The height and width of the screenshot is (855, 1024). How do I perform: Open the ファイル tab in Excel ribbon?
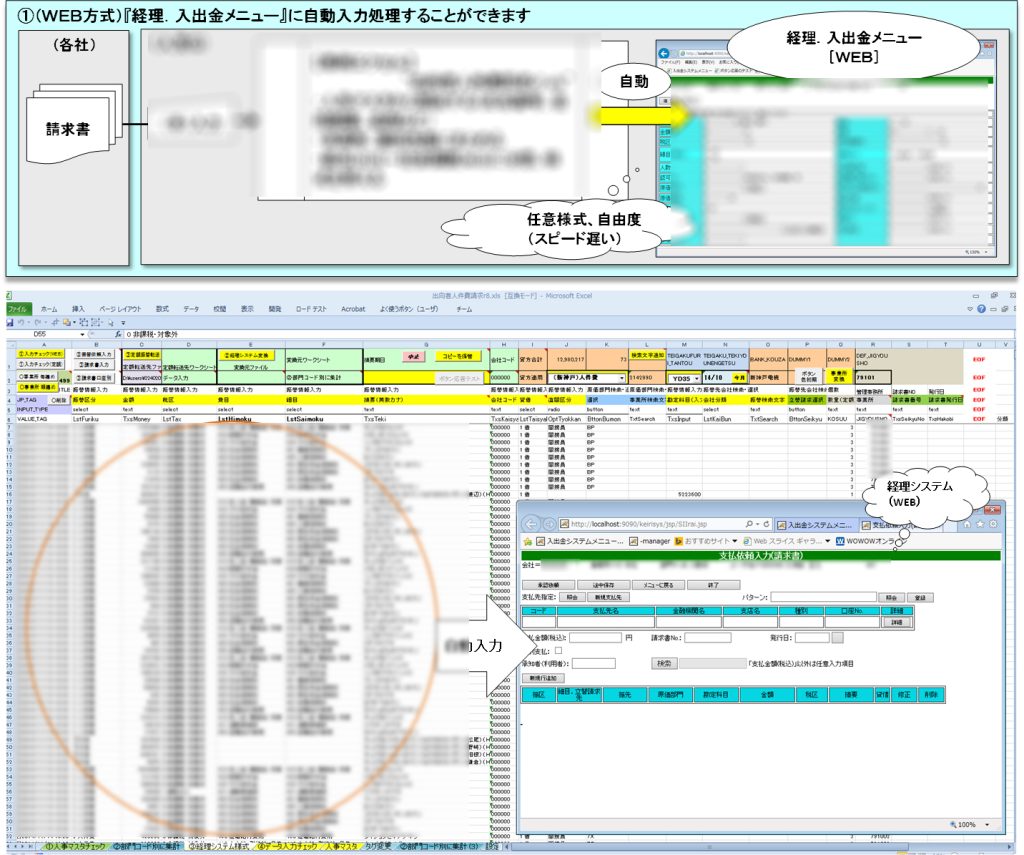click(17, 309)
